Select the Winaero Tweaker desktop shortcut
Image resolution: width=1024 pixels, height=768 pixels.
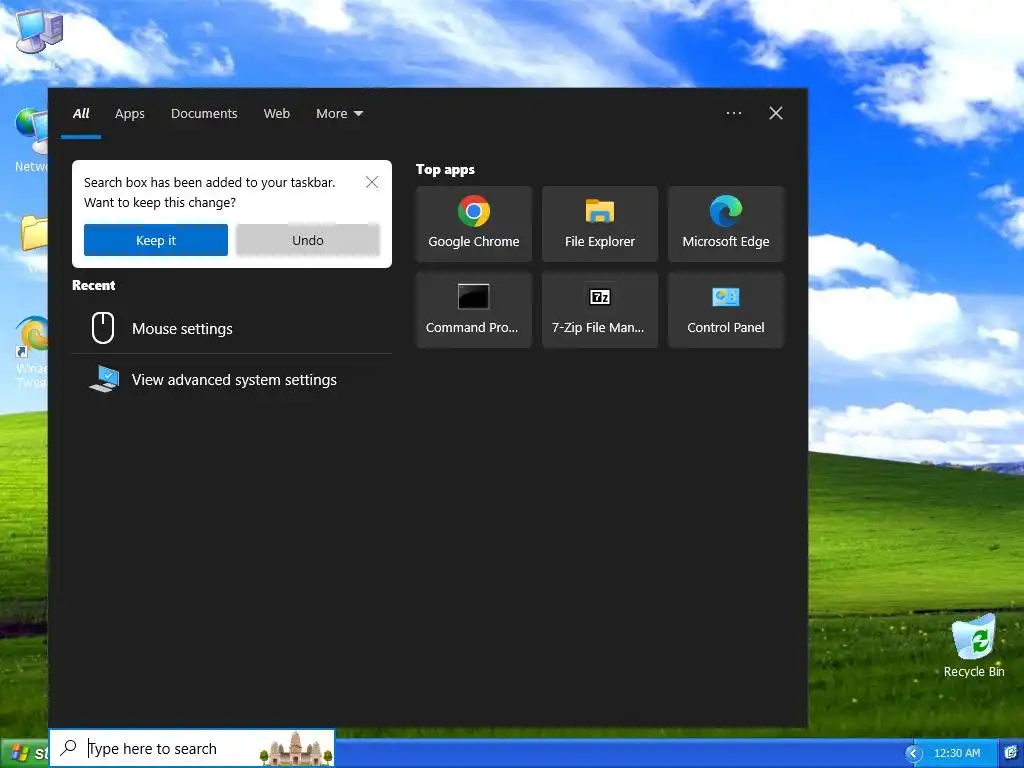point(32,351)
